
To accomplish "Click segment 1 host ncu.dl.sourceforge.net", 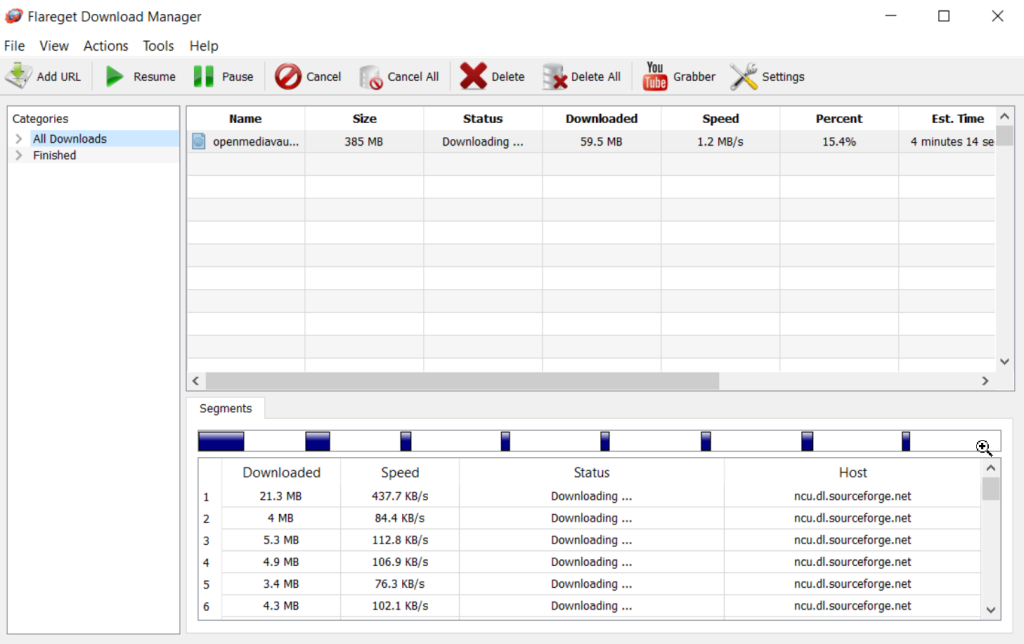I will [x=852, y=496].
